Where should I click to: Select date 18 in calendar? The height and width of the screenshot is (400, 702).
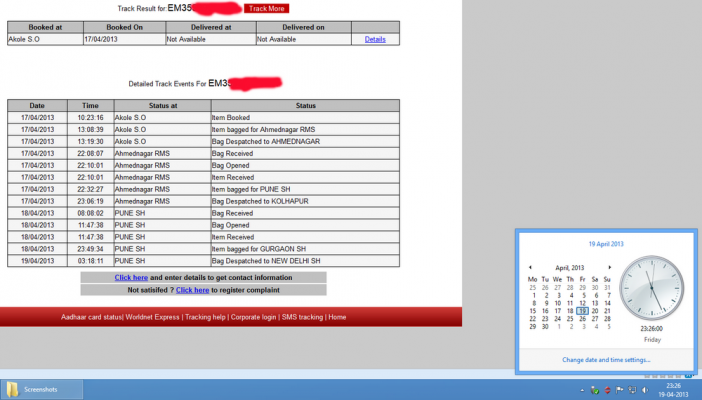pos(569,311)
